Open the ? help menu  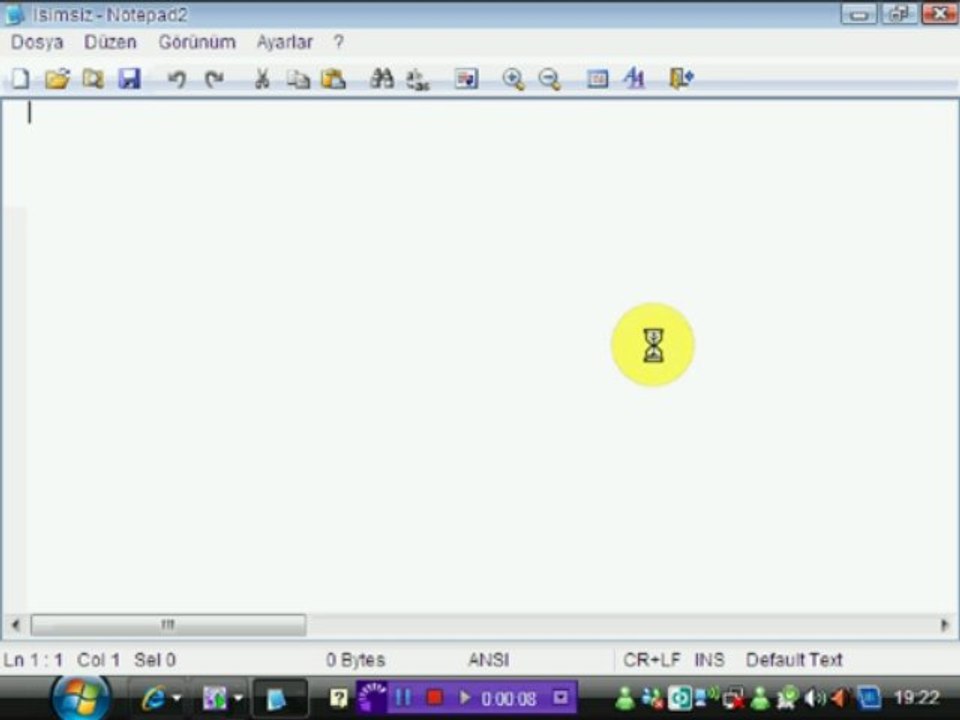pyautogui.click(x=339, y=42)
